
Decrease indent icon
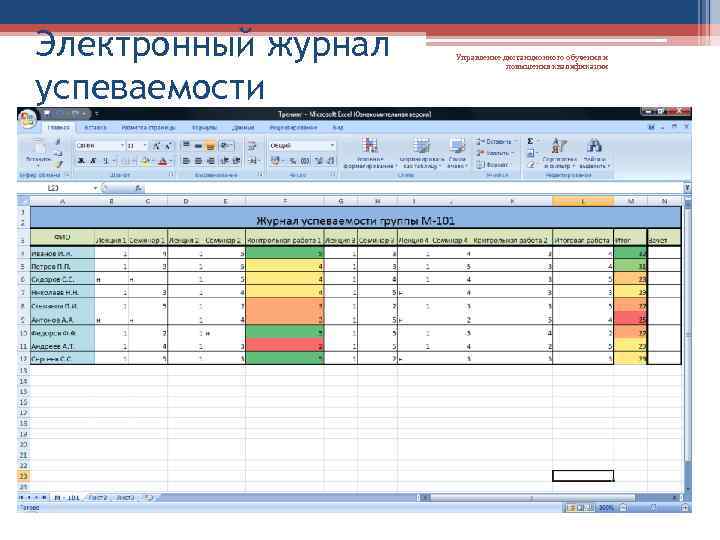point(225,161)
